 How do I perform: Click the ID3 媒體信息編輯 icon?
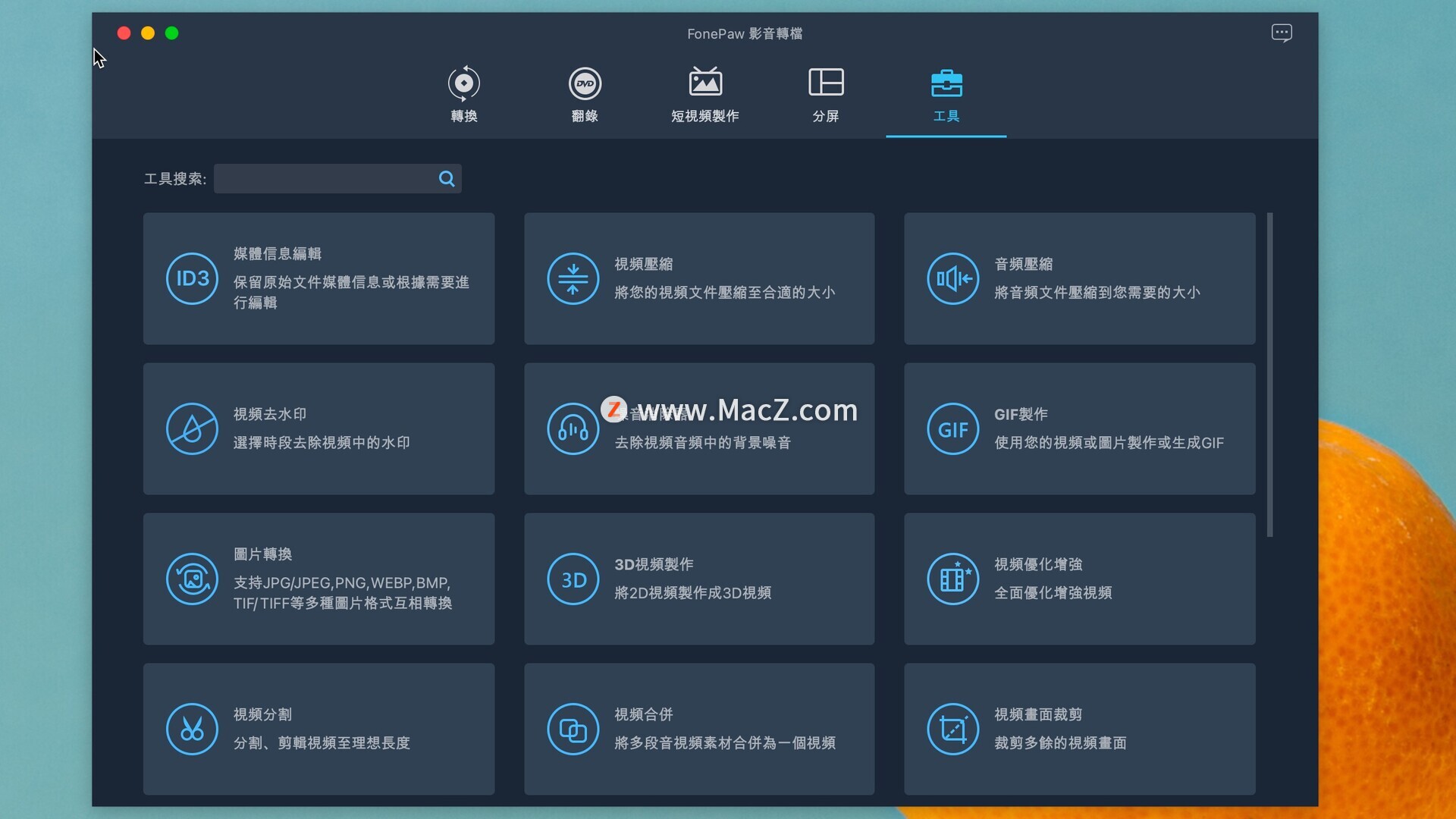click(192, 278)
